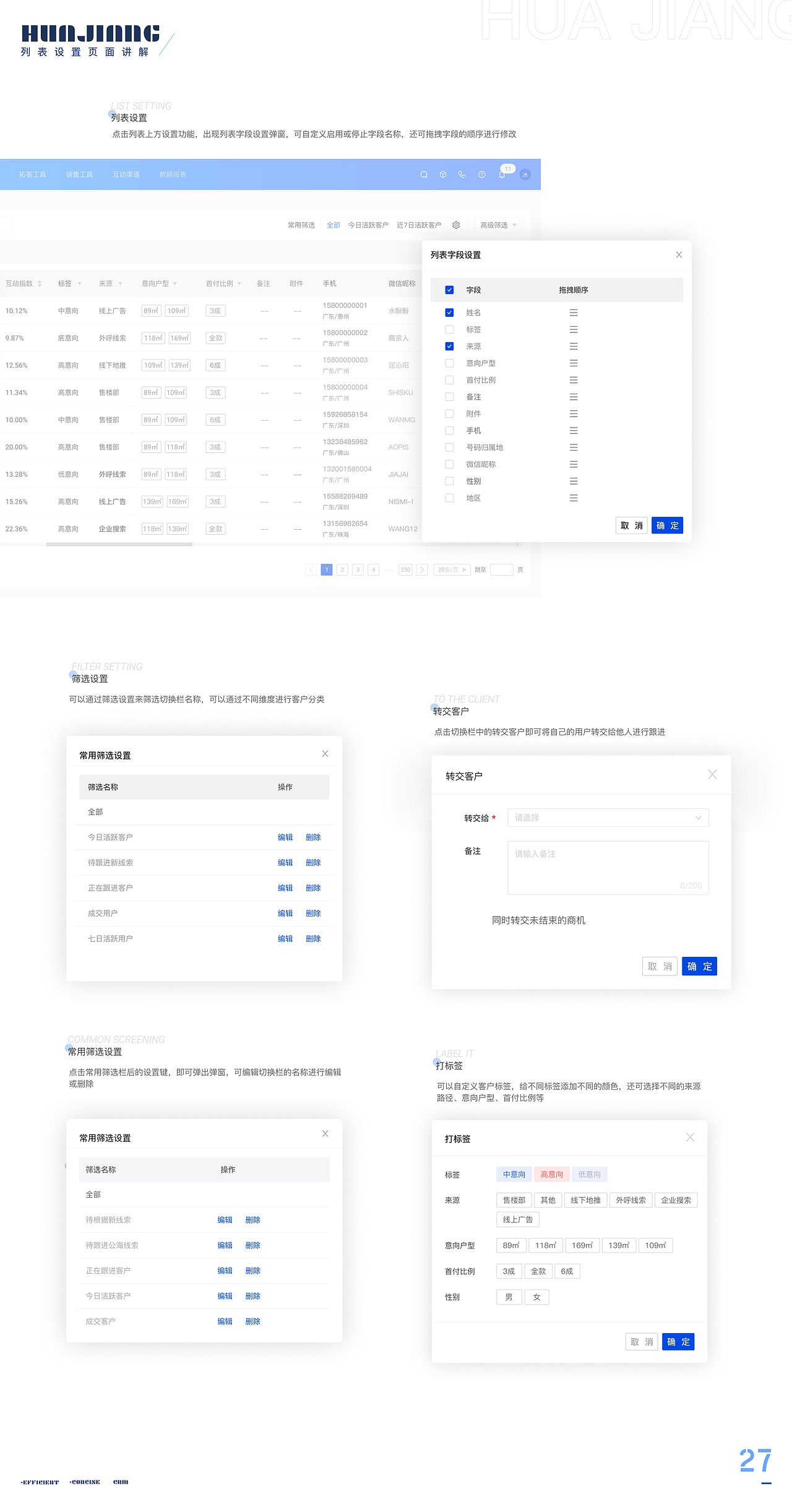Open the 标签 column filter arrow
Viewport: 792px width, 1512px height.
point(79,283)
